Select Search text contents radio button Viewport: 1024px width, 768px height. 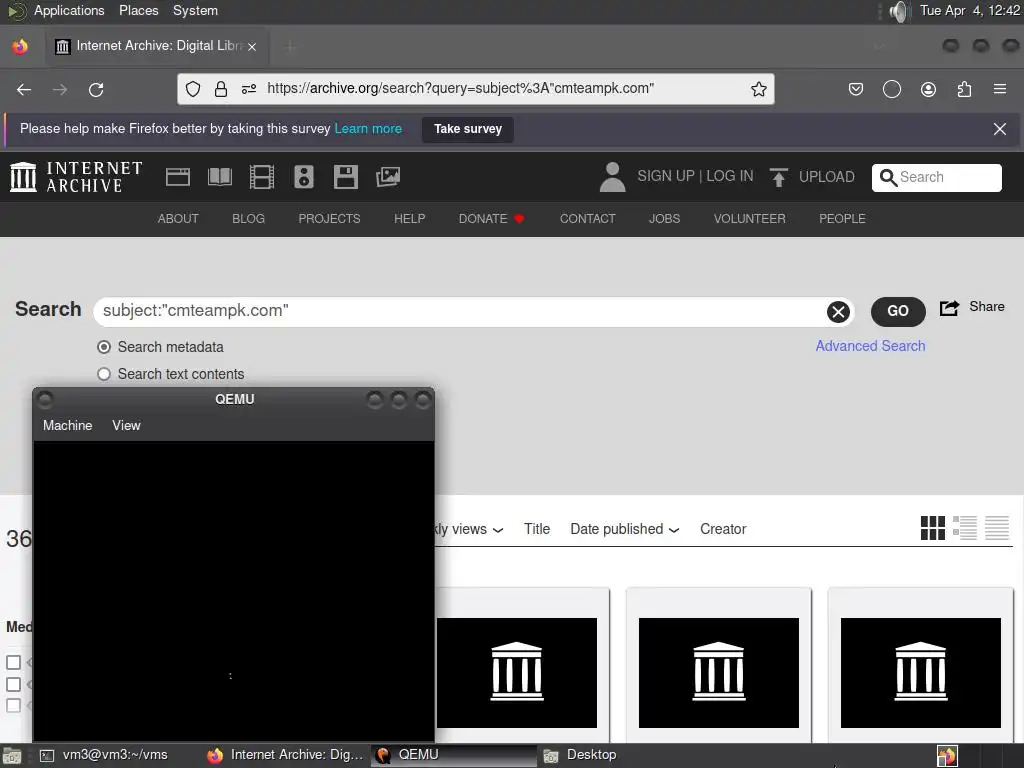click(104, 374)
